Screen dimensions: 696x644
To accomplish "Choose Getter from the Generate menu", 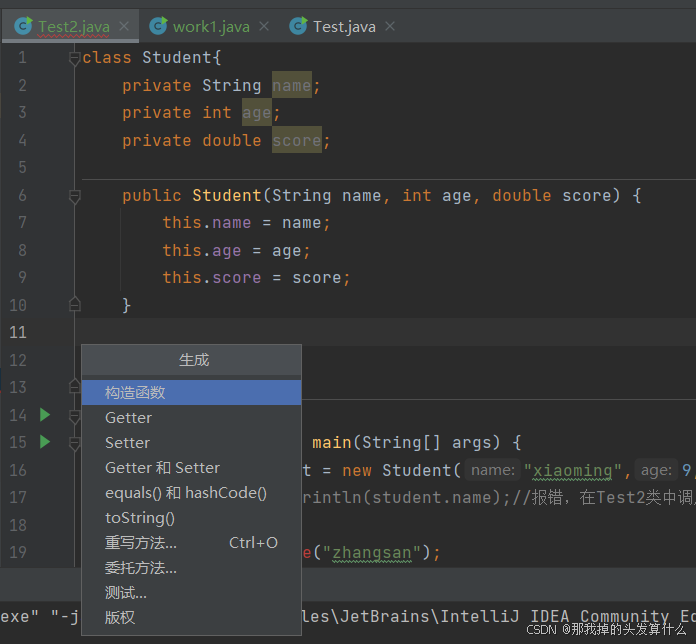I will [191, 418].
